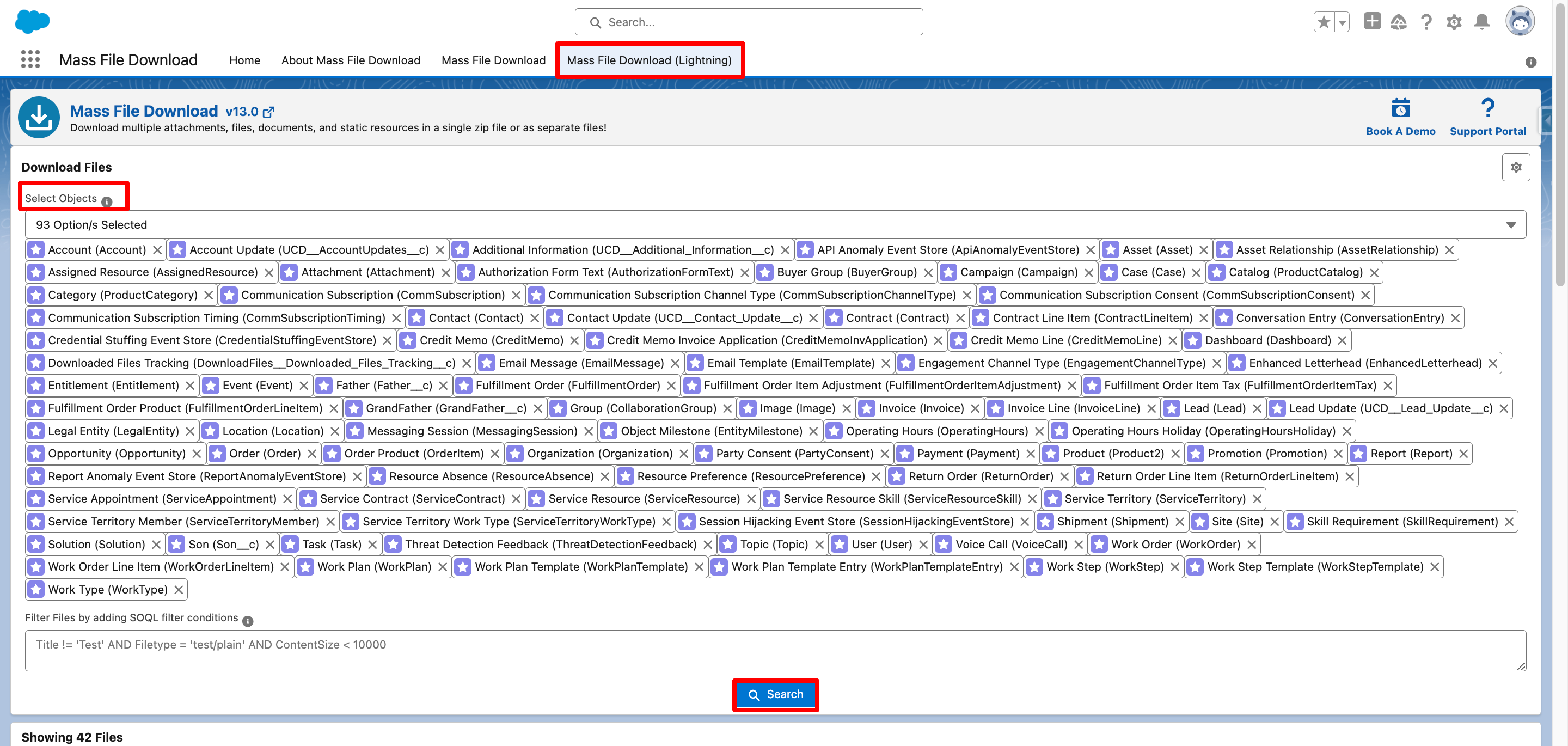Viewport: 1568px width, 746px height.
Task: Open the notifications bell
Action: tap(1481, 22)
